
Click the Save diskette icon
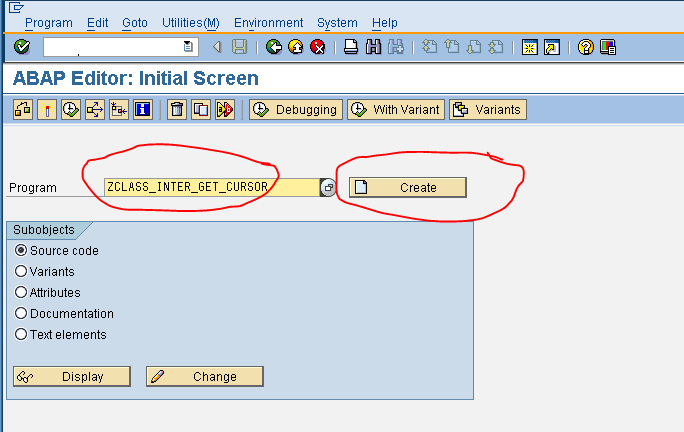click(239, 47)
